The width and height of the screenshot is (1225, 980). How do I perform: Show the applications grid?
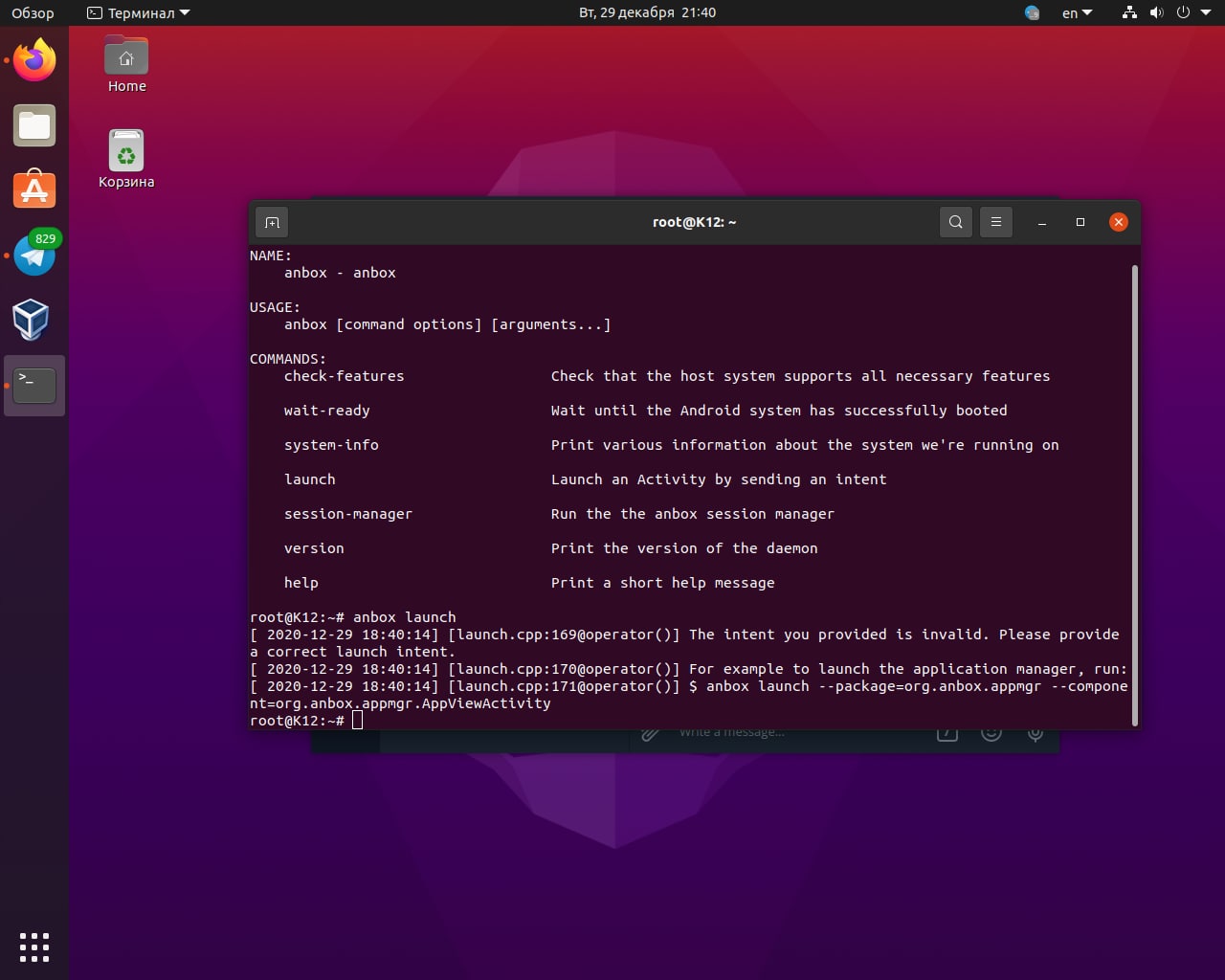point(34,947)
